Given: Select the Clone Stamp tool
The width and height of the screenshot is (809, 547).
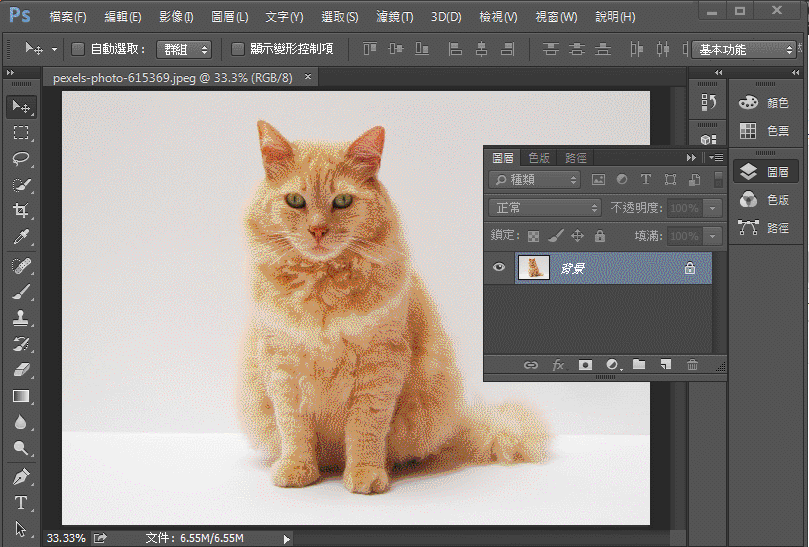Looking at the screenshot, I should [x=21, y=318].
